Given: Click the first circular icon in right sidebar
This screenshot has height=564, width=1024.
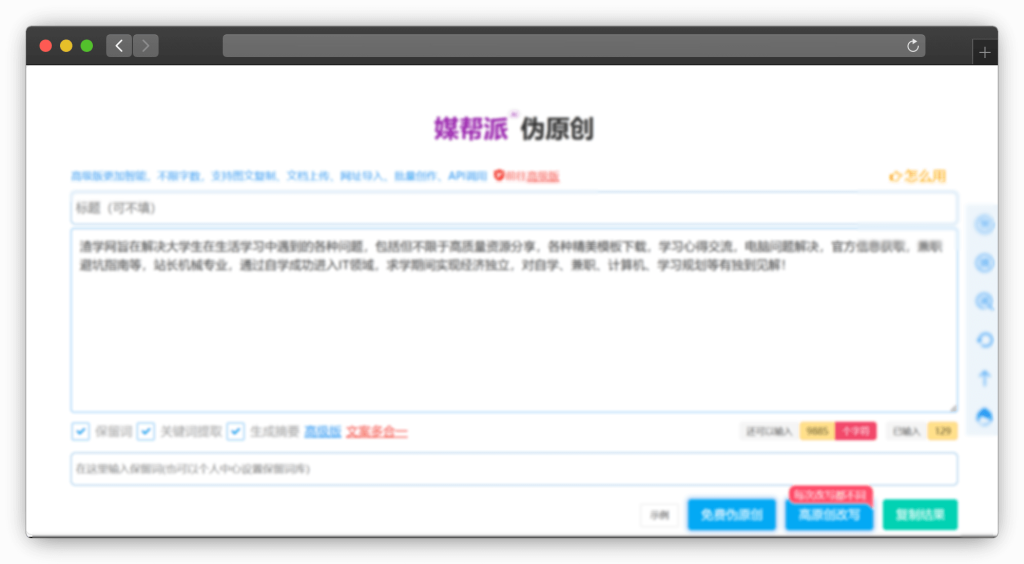Looking at the screenshot, I should coord(984,224).
